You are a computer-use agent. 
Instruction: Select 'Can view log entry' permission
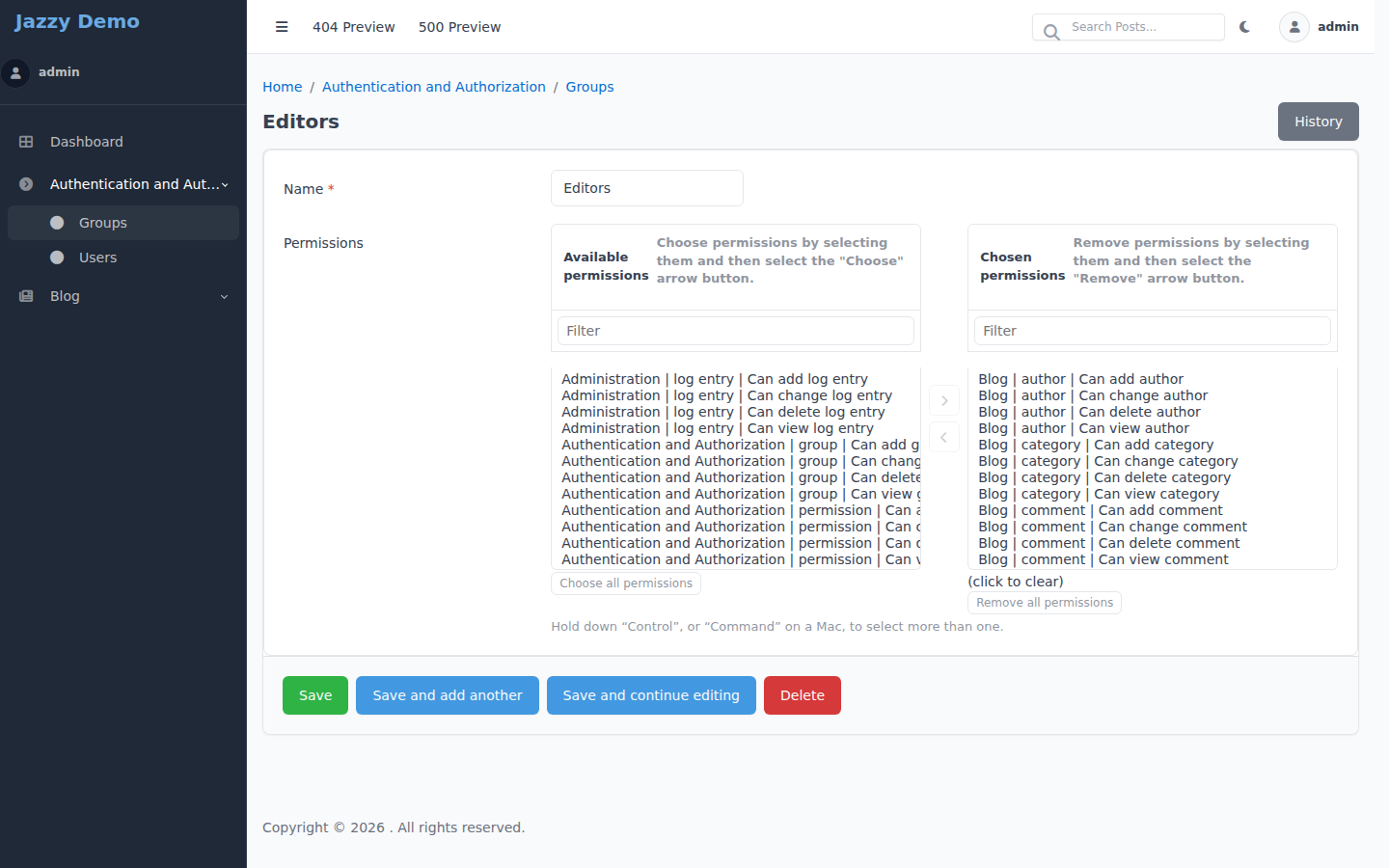click(736, 428)
